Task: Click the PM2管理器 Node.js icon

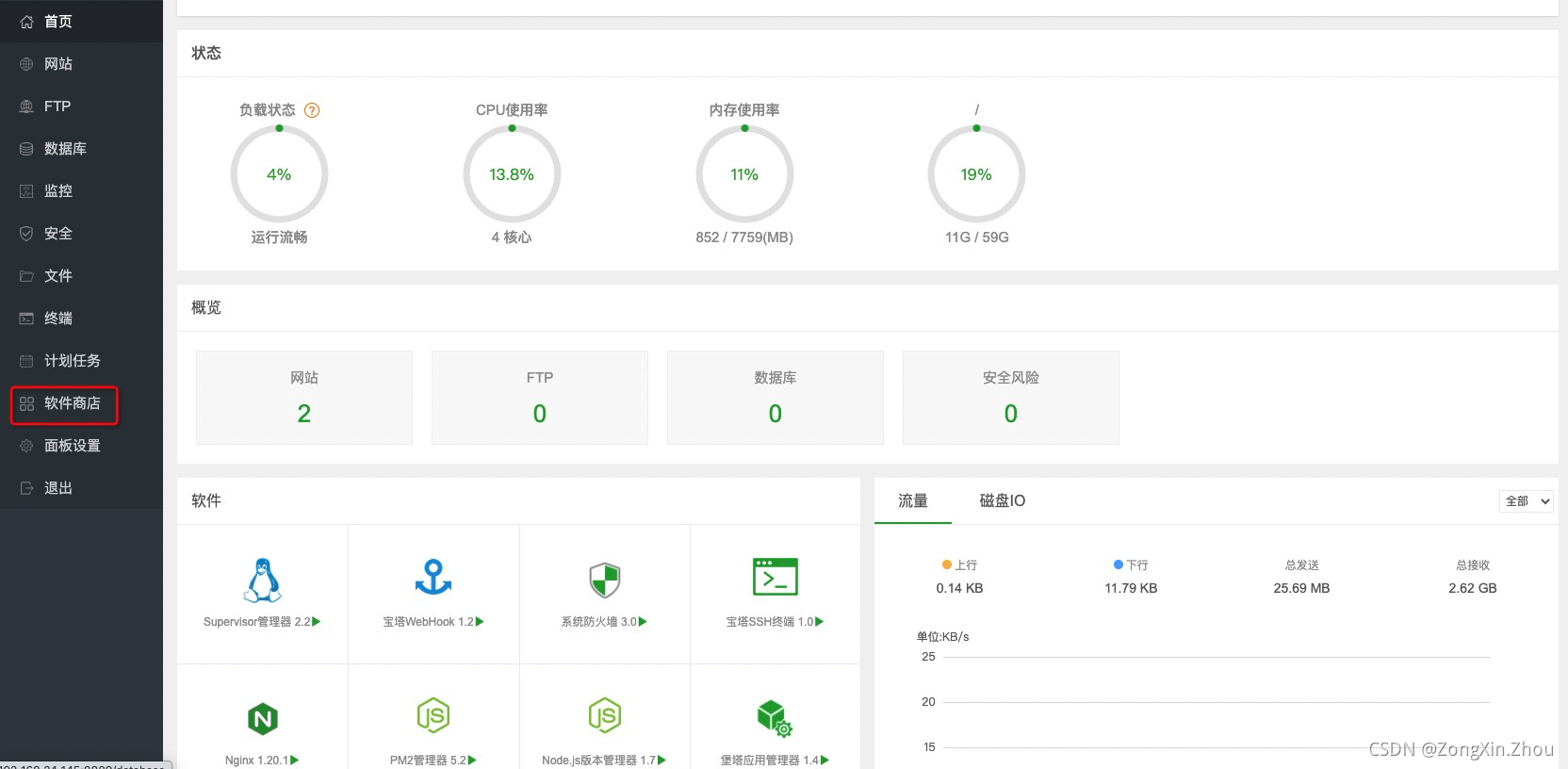Action: (433, 716)
